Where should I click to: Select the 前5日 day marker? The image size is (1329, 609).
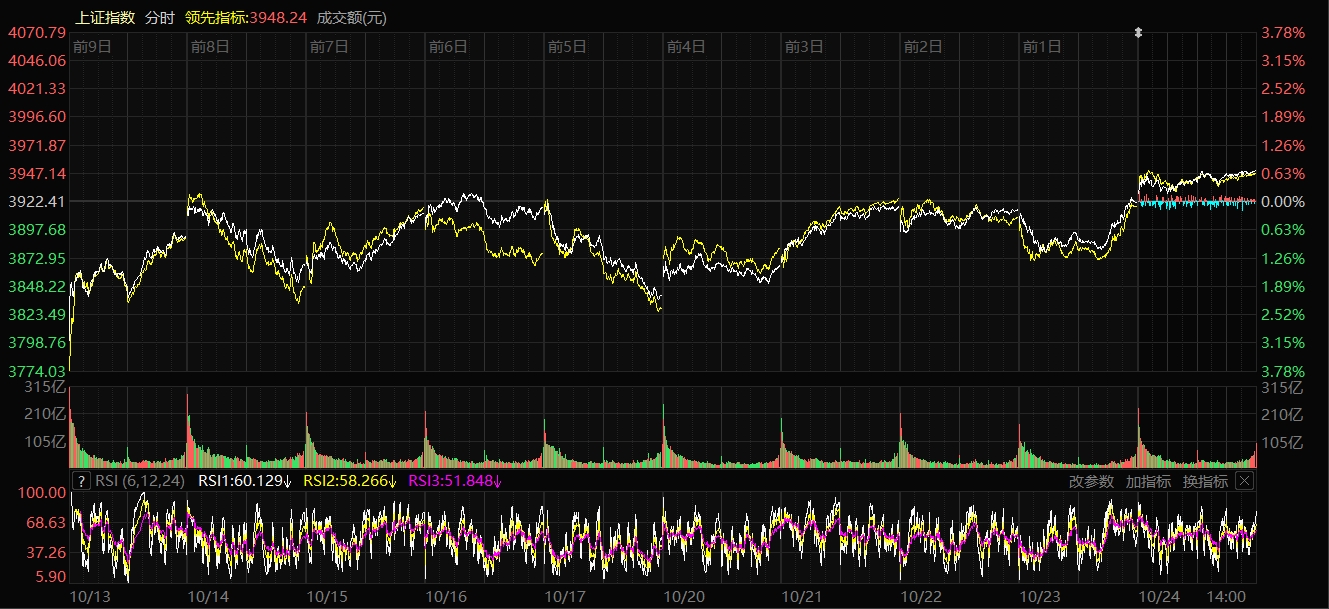(x=567, y=46)
